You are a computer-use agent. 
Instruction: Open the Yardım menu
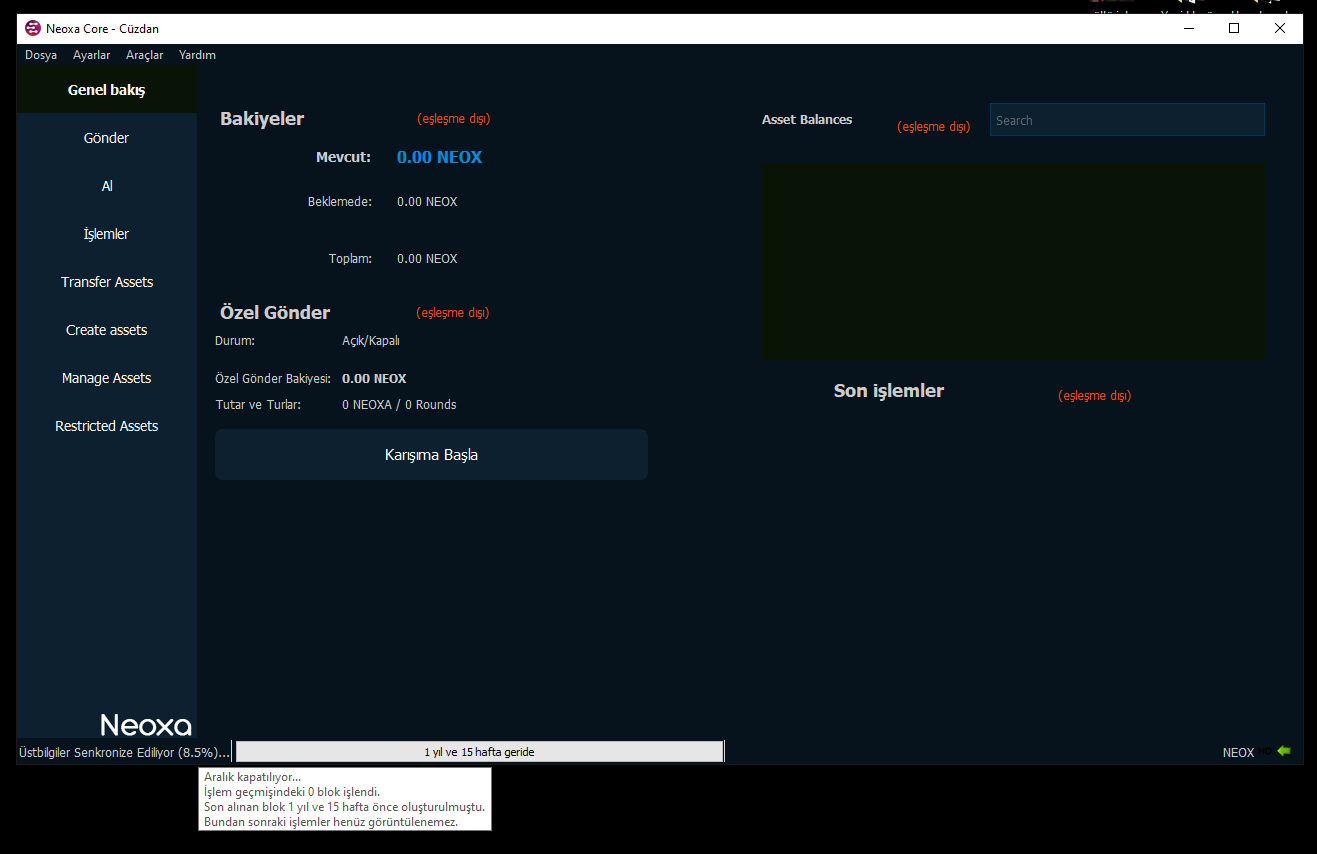click(197, 55)
